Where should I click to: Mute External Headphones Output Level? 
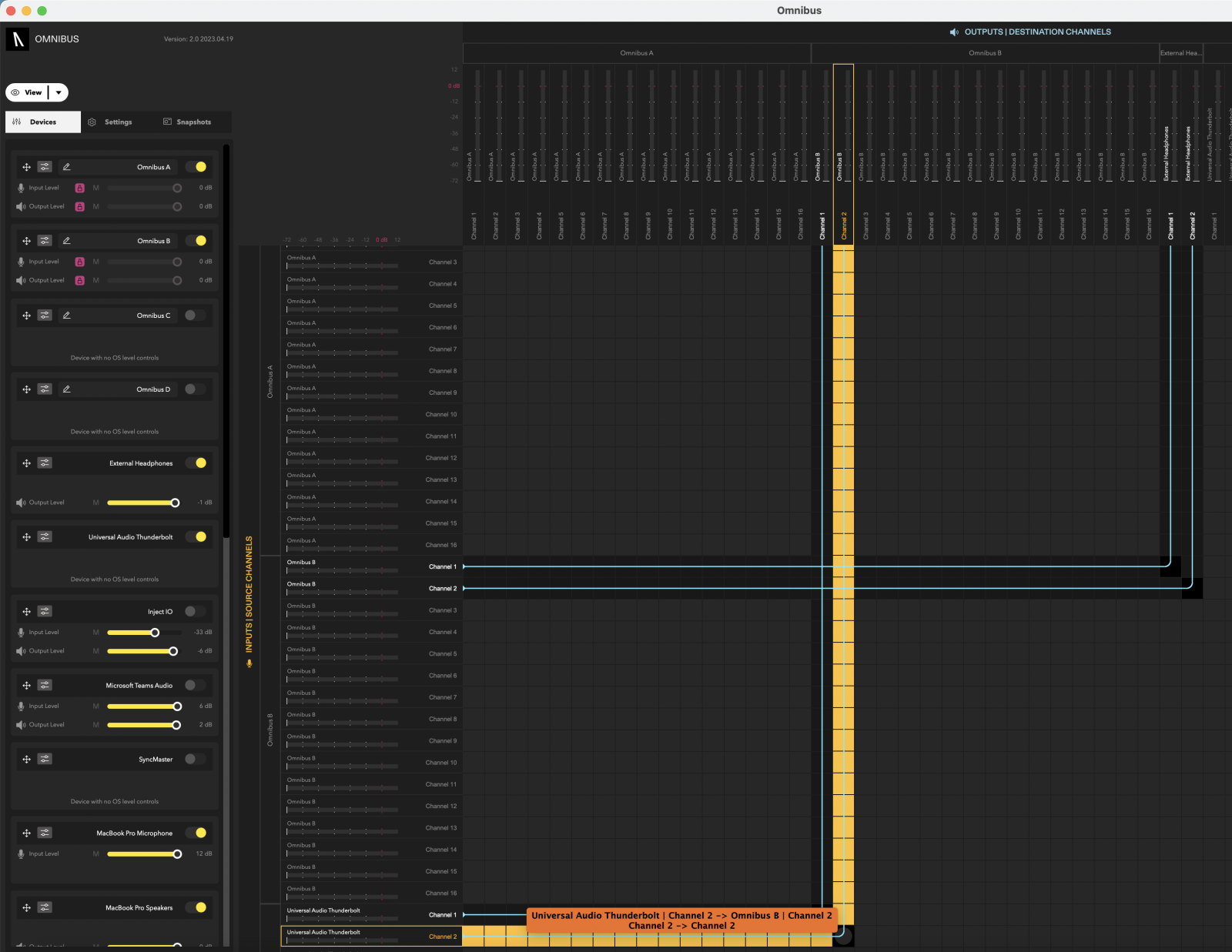[x=95, y=502]
